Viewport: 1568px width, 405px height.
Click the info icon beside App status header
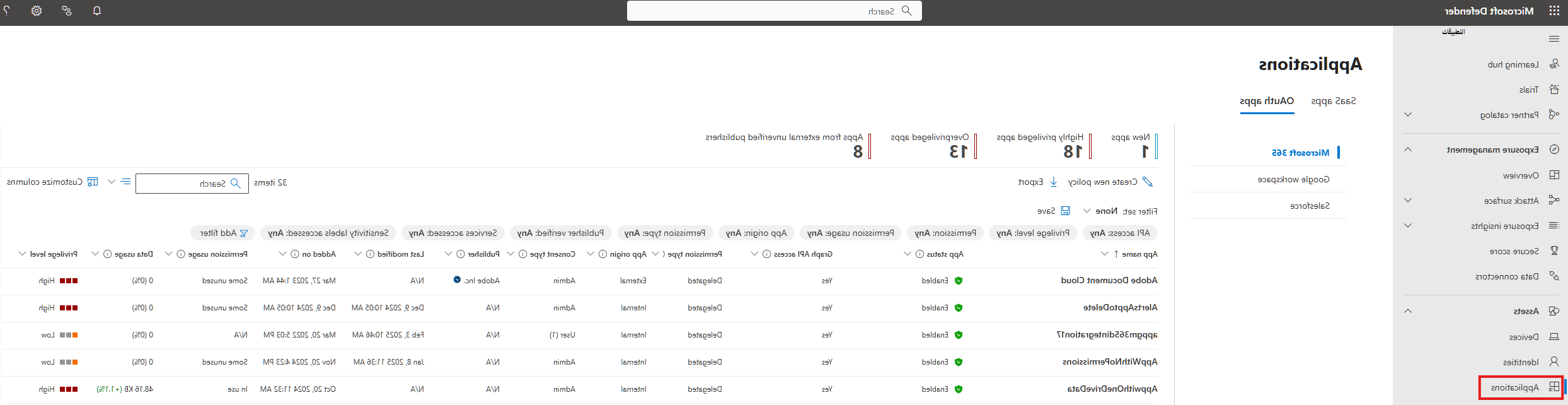coord(920,254)
